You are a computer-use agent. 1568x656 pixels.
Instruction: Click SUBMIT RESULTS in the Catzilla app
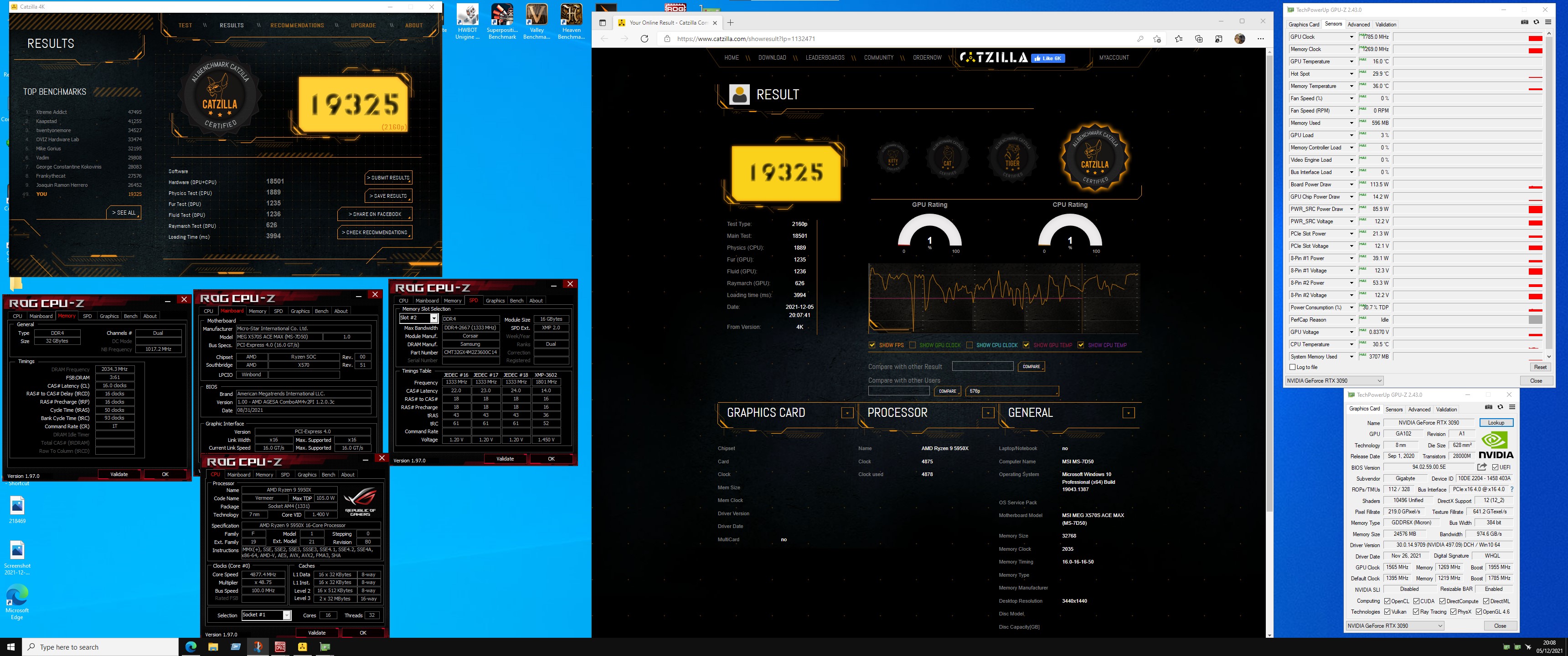click(388, 178)
